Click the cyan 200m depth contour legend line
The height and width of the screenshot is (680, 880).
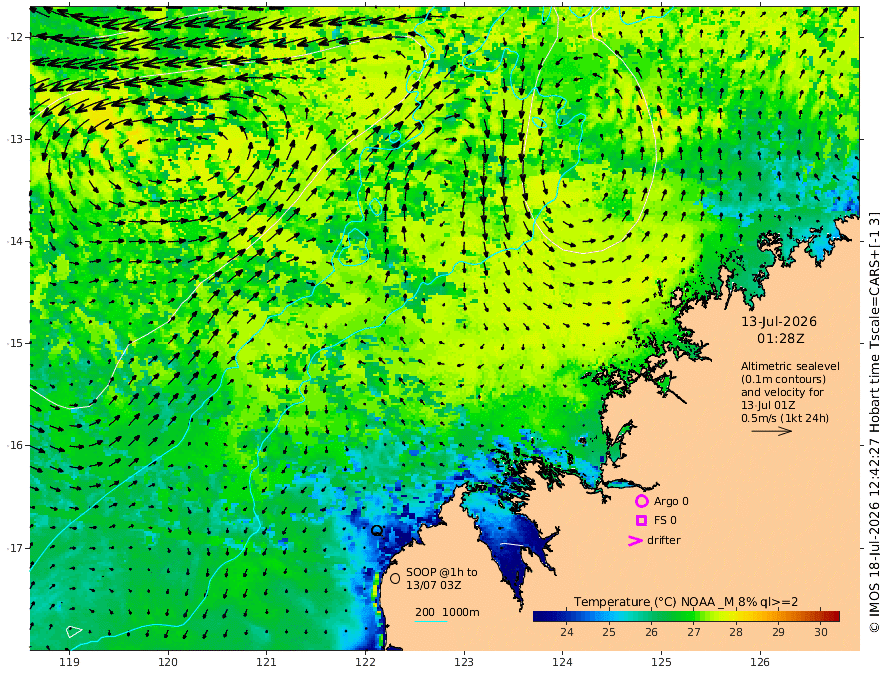431,621
